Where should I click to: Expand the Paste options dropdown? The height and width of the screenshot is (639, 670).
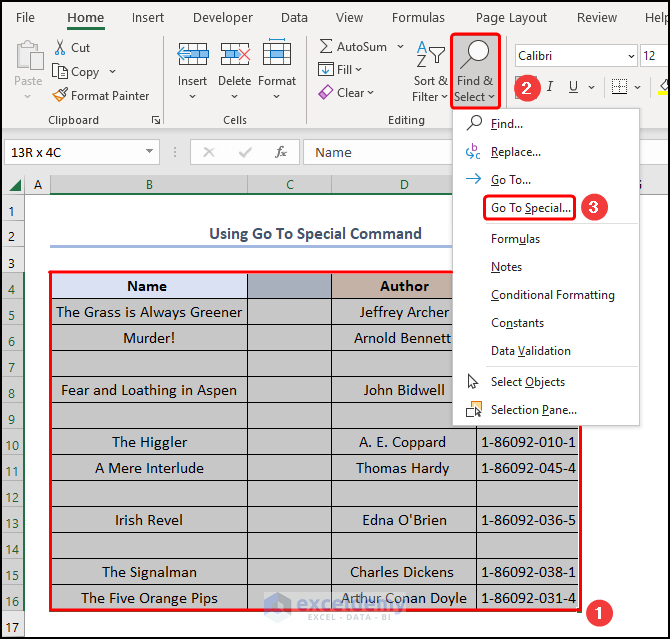tap(28, 97)
